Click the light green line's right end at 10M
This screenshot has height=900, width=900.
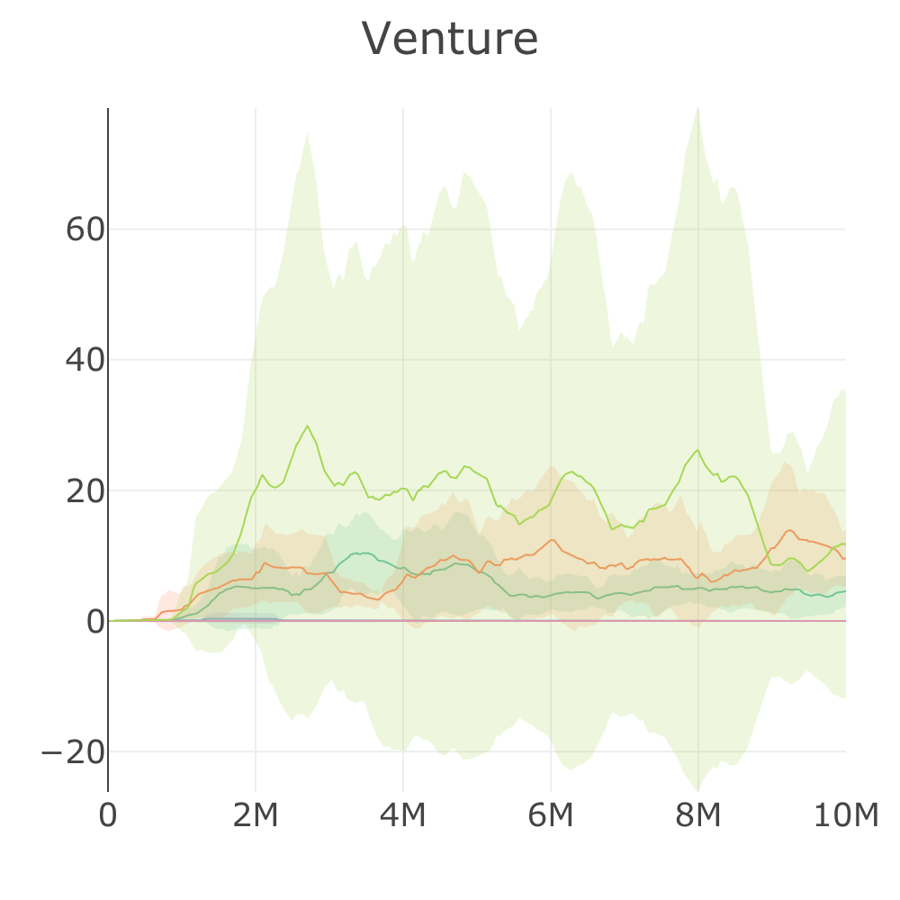[x=844, y=544]
